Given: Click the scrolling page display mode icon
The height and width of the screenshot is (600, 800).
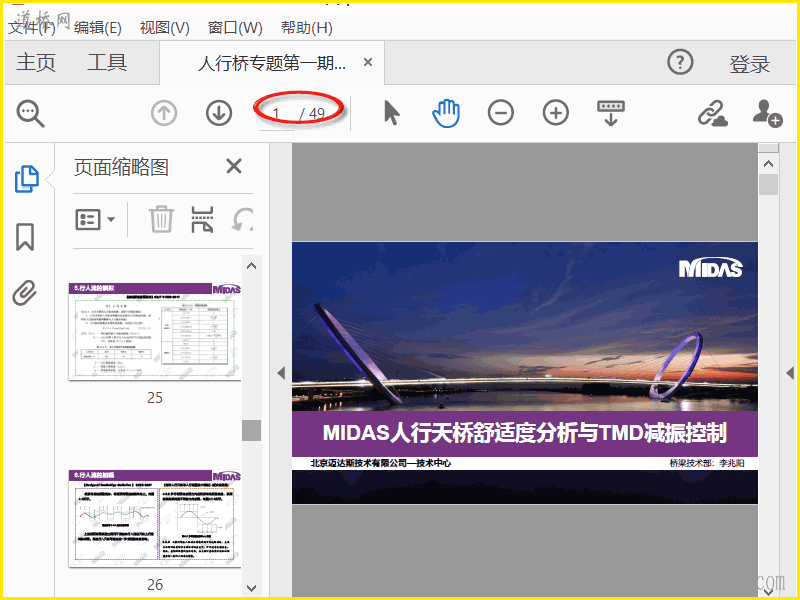Looking at the screenshot, I should point(611,113).
